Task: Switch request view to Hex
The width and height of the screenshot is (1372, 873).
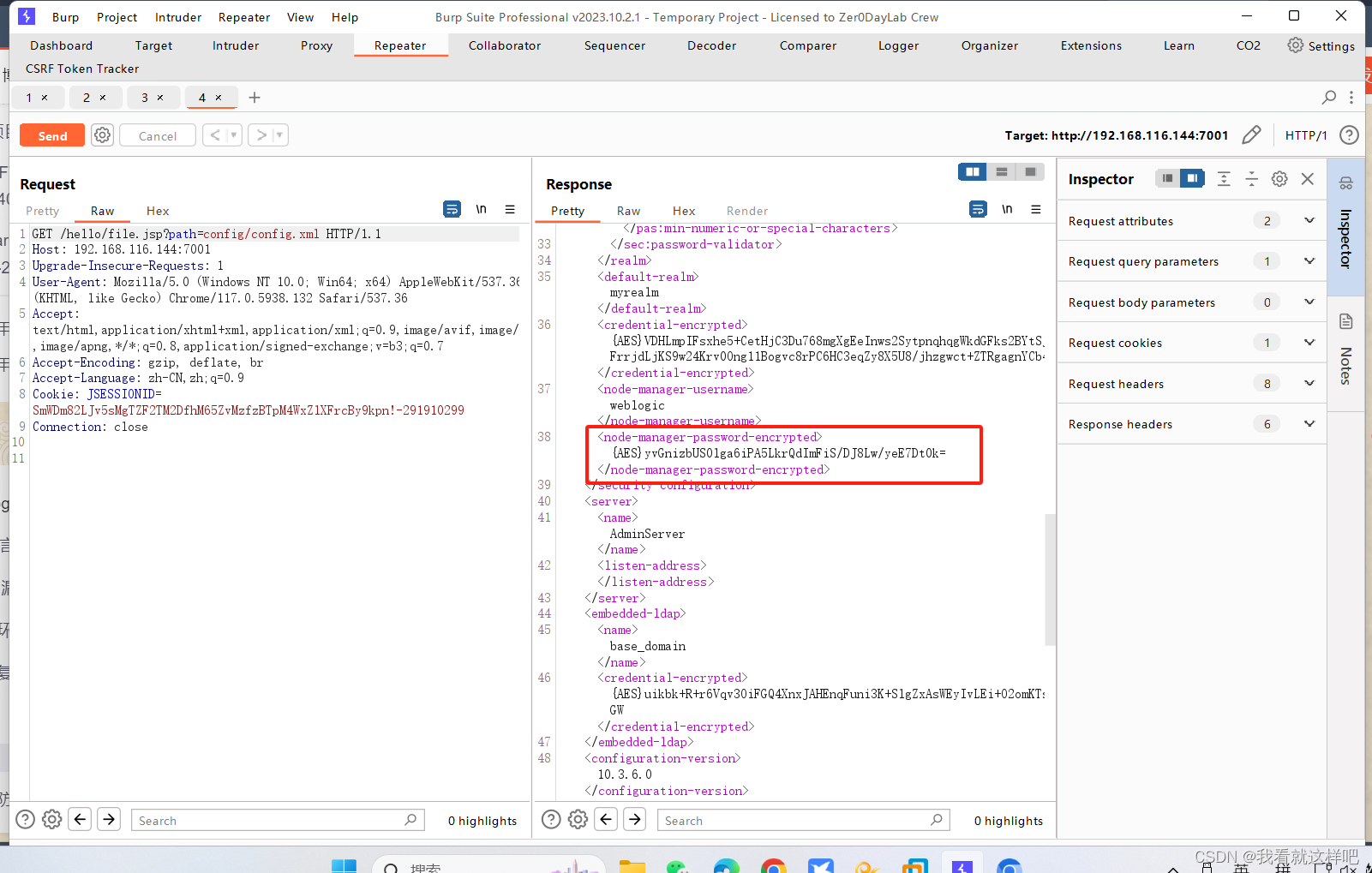Action: click(158, 211)
